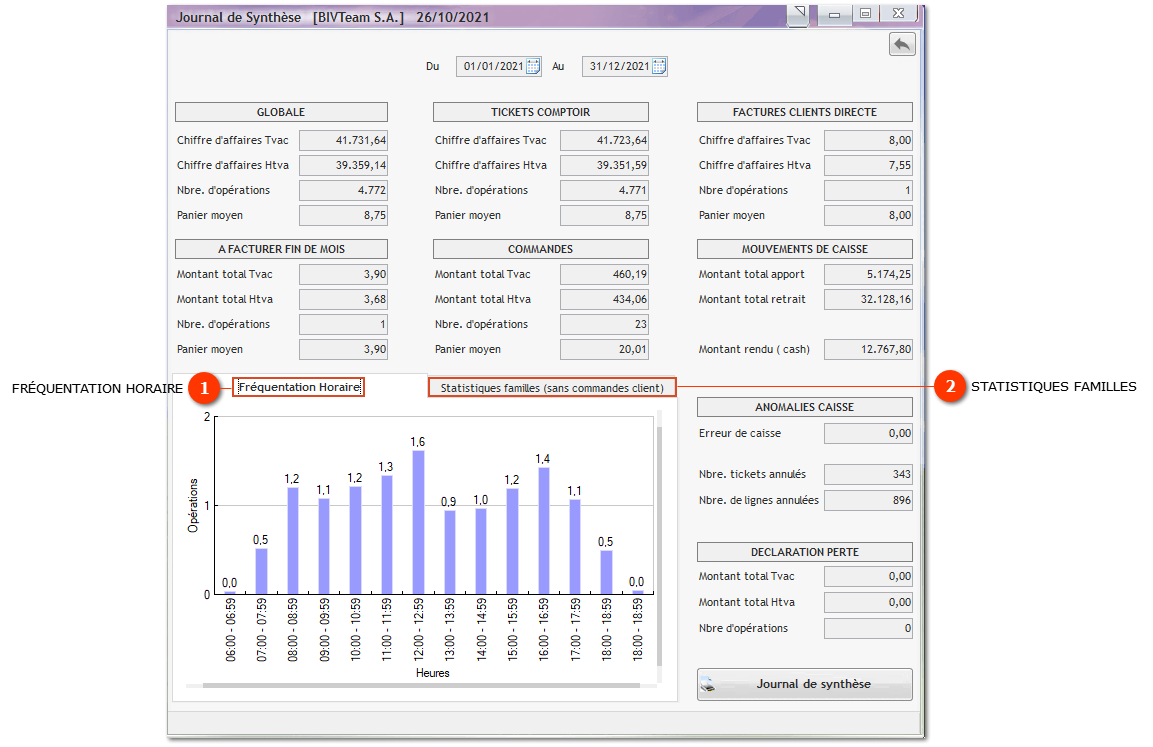Screen dimensions: 1153x747
Task: Click the orange callout marker number 2
Action: tap(950, 387)
